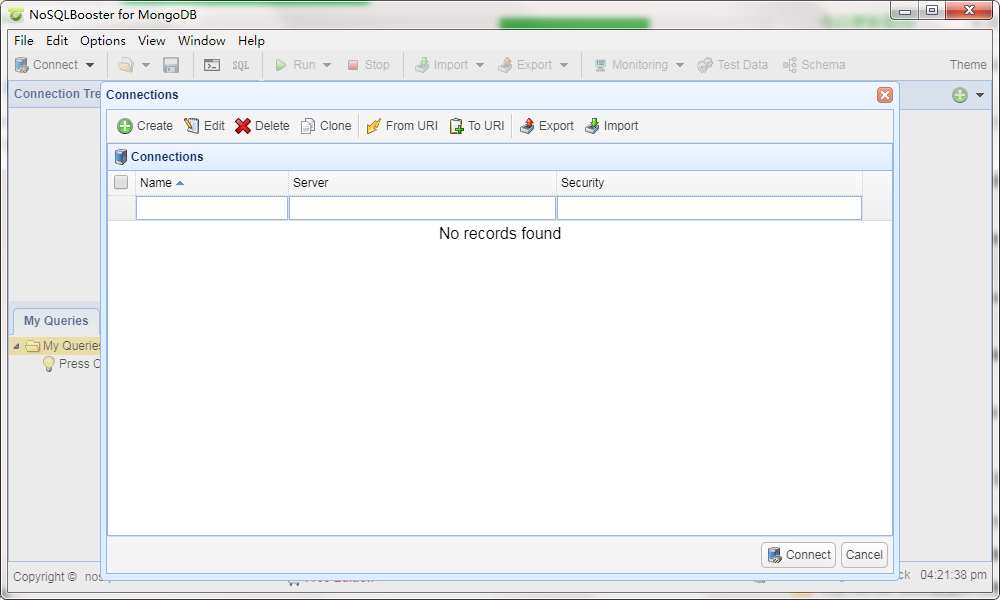The image size is (1000, 600).
Task: Click the Stop button
Action: pos(369,64)
